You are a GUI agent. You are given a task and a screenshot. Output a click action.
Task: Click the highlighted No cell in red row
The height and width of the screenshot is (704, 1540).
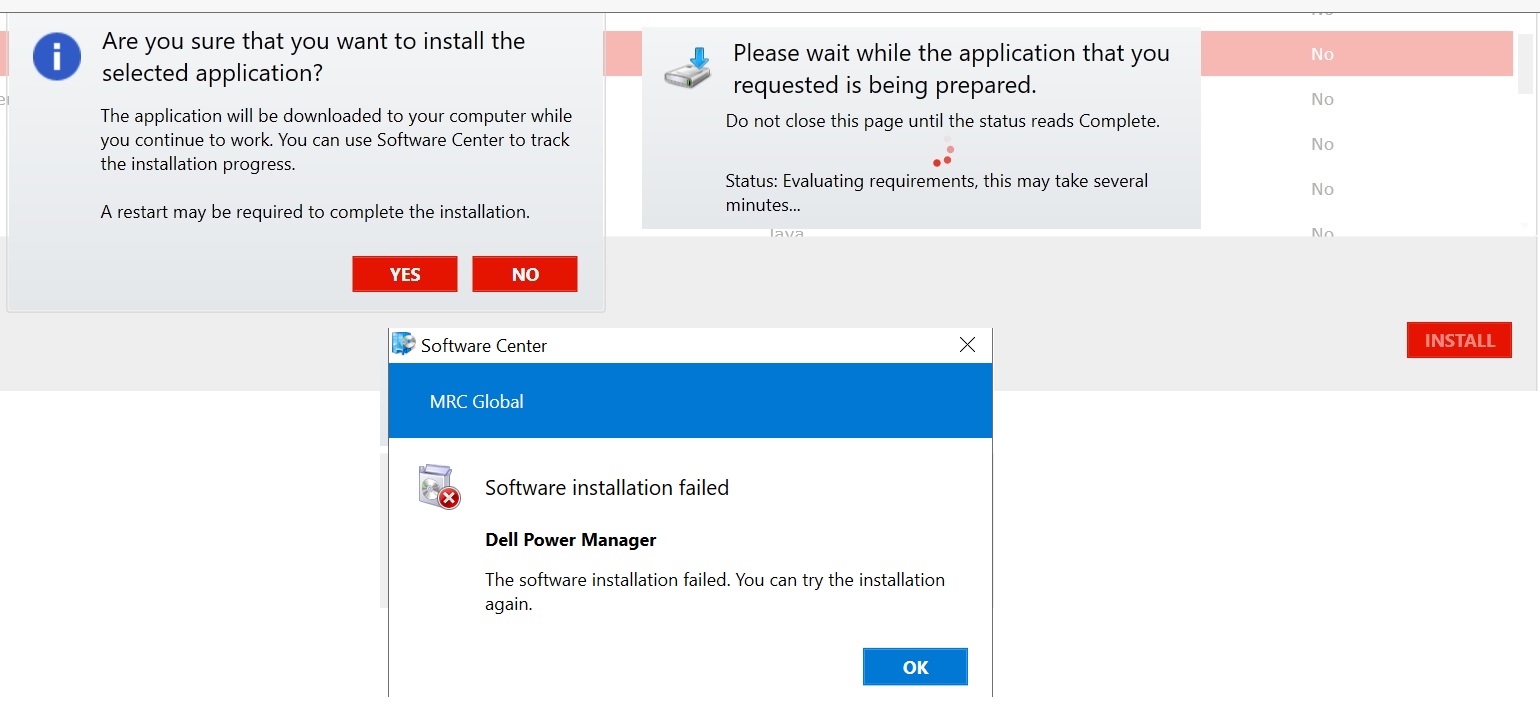(x=1322, y=54)
